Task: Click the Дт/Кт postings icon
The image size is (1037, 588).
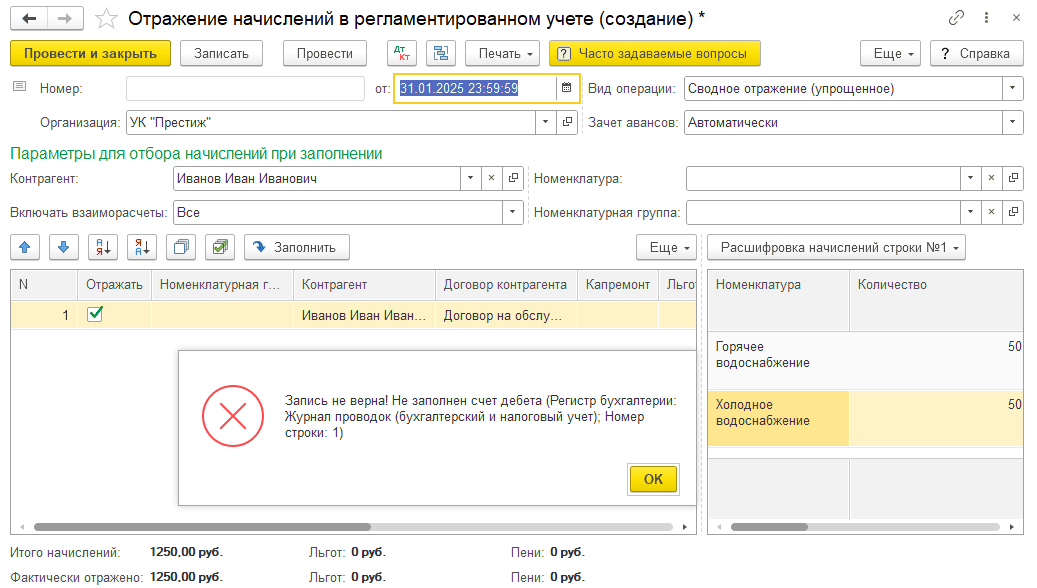Action: click(401, 53)
